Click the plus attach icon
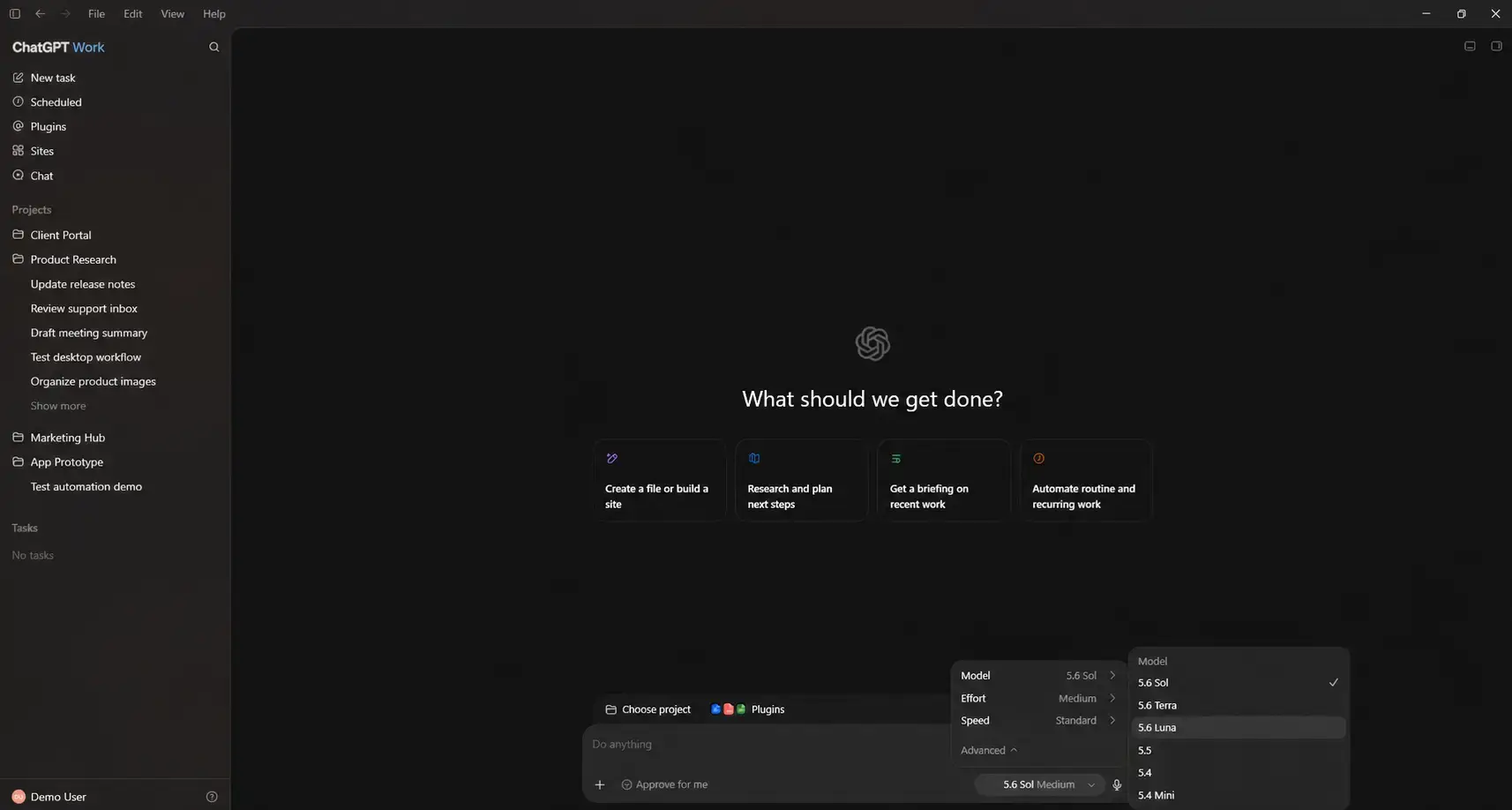This screenshot has width=1512, height=810. pyautogui.click(x=600, y=784)
